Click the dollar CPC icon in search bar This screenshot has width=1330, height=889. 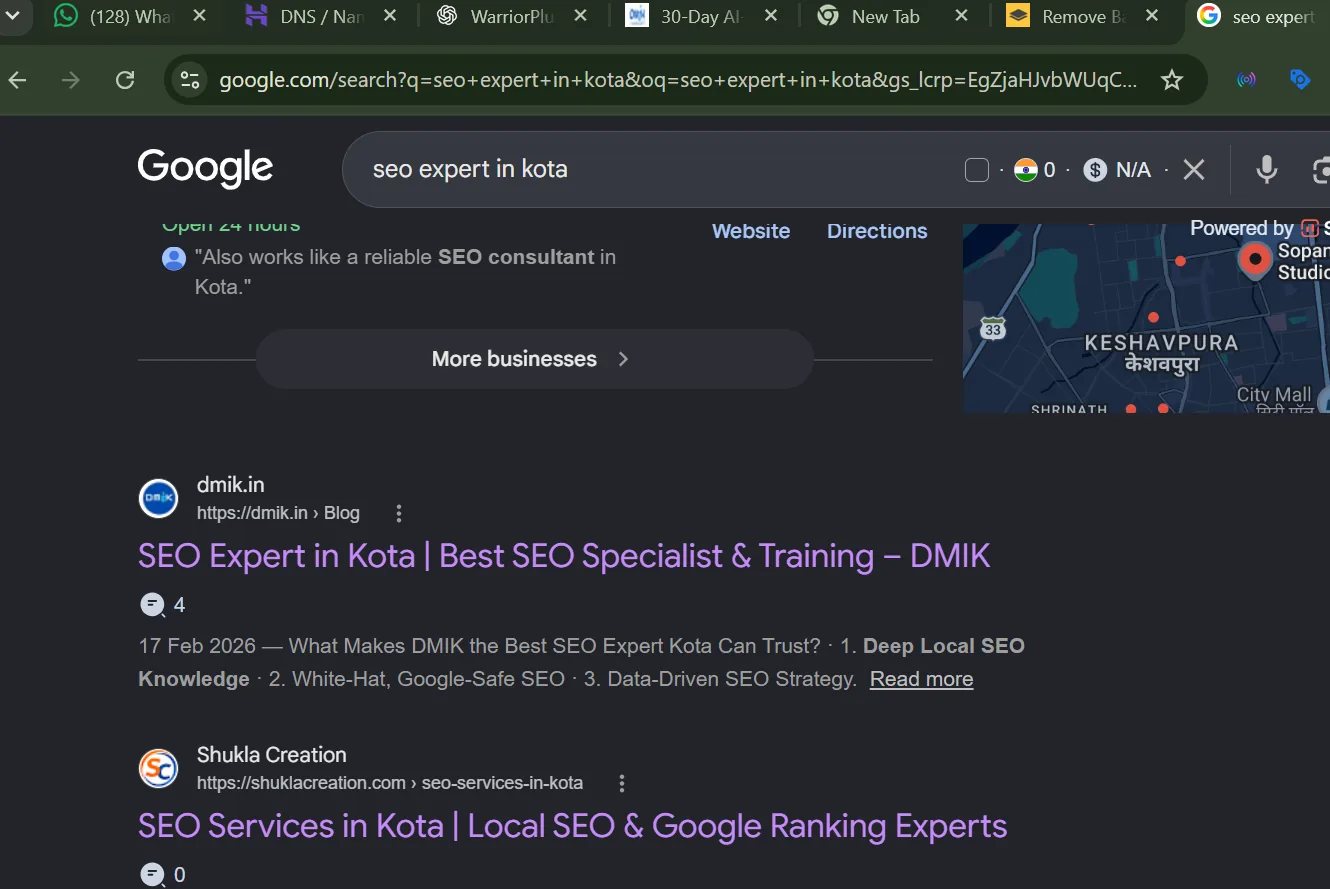[1095, 170]
